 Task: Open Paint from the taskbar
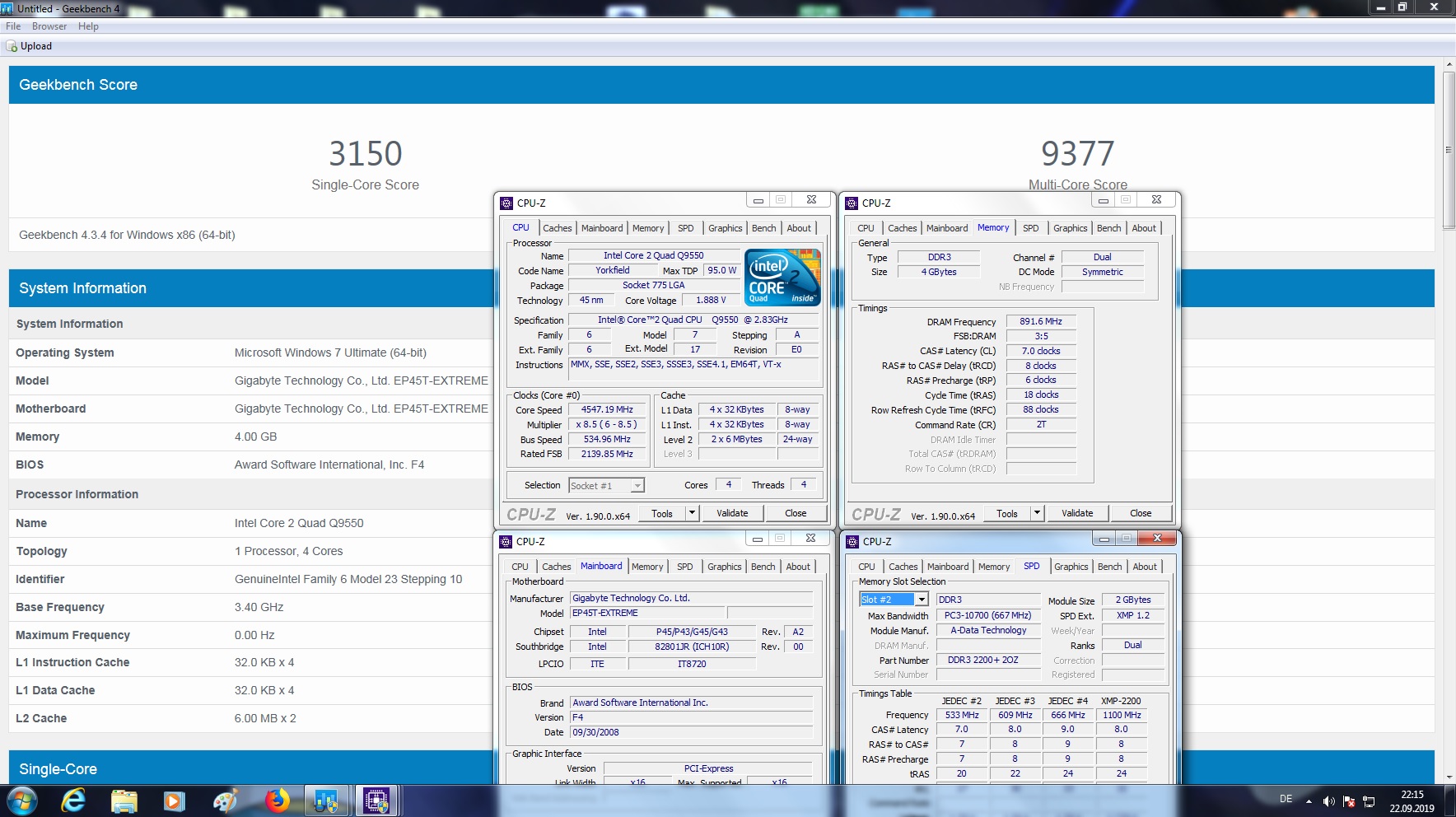pyautogui.click(x=225, y=801)
